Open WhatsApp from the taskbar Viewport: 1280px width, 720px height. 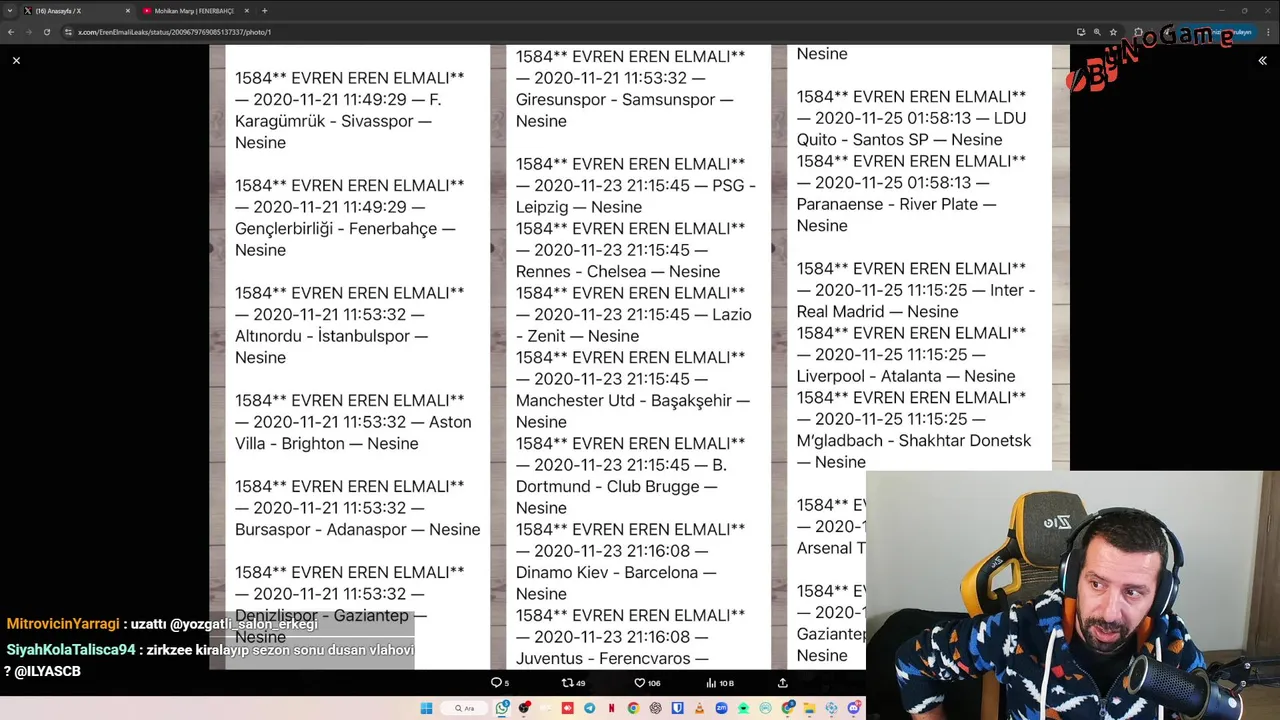click(x=502, y=708)
